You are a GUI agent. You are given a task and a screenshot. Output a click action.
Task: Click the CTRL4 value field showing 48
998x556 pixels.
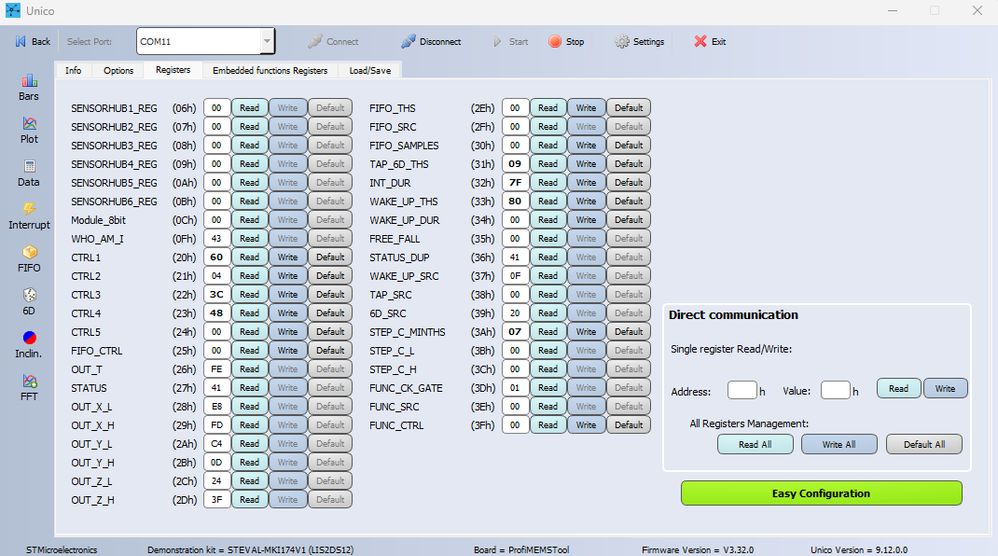click(216, 313)
